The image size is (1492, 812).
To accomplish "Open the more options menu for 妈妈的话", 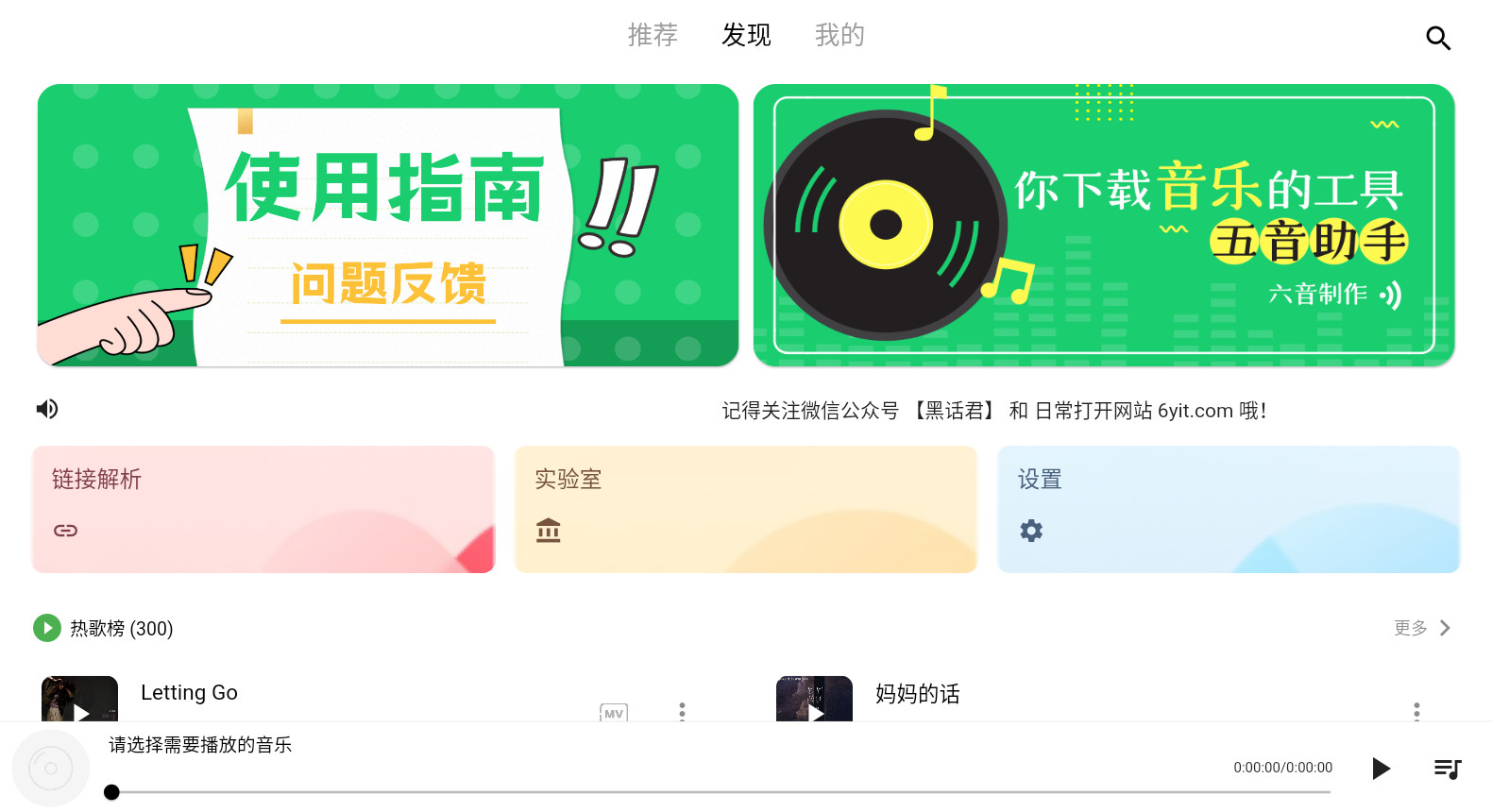I will tap(1416, 711).
